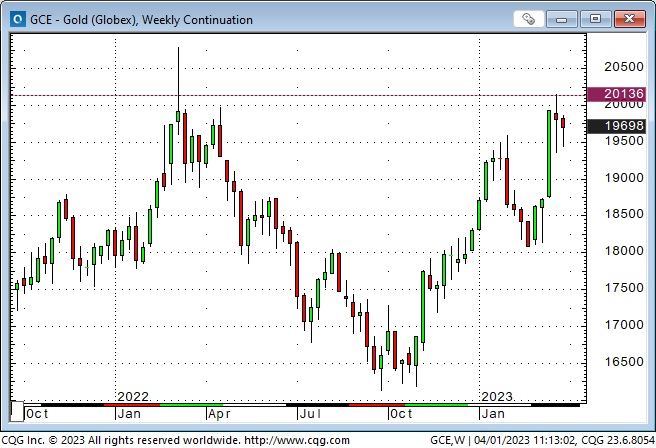Click the 19000 price axis label

(623, 178)
